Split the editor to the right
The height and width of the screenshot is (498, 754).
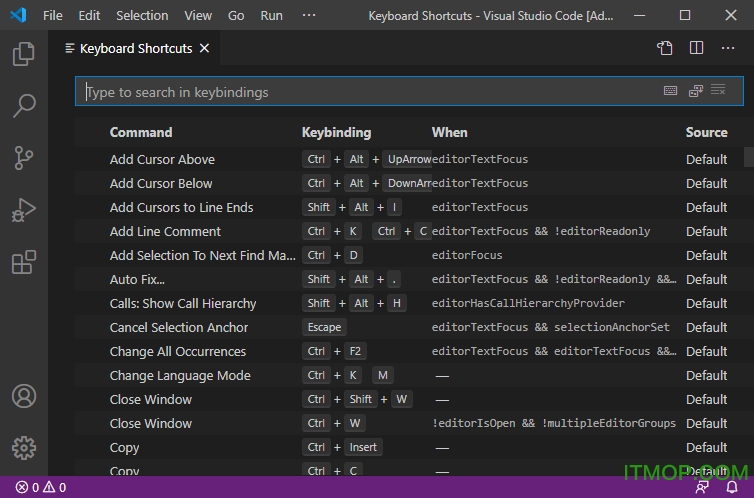coord(696,48)
